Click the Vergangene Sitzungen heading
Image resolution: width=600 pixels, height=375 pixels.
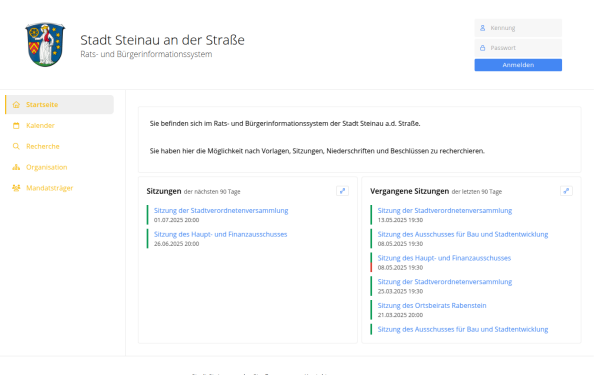click(x=409, y=191)
